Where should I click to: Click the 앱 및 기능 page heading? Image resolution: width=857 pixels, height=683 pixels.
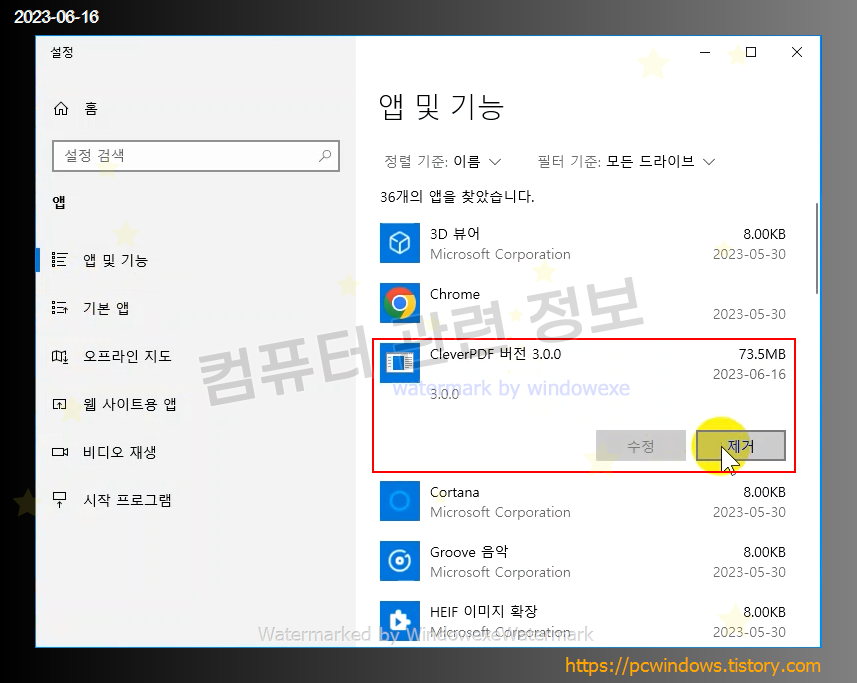441,107
